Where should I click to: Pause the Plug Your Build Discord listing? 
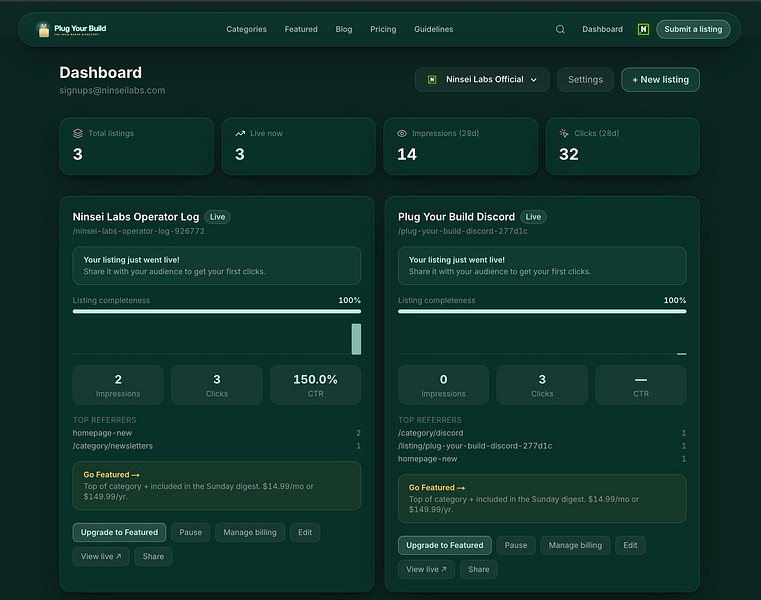(x=516, y=545)
